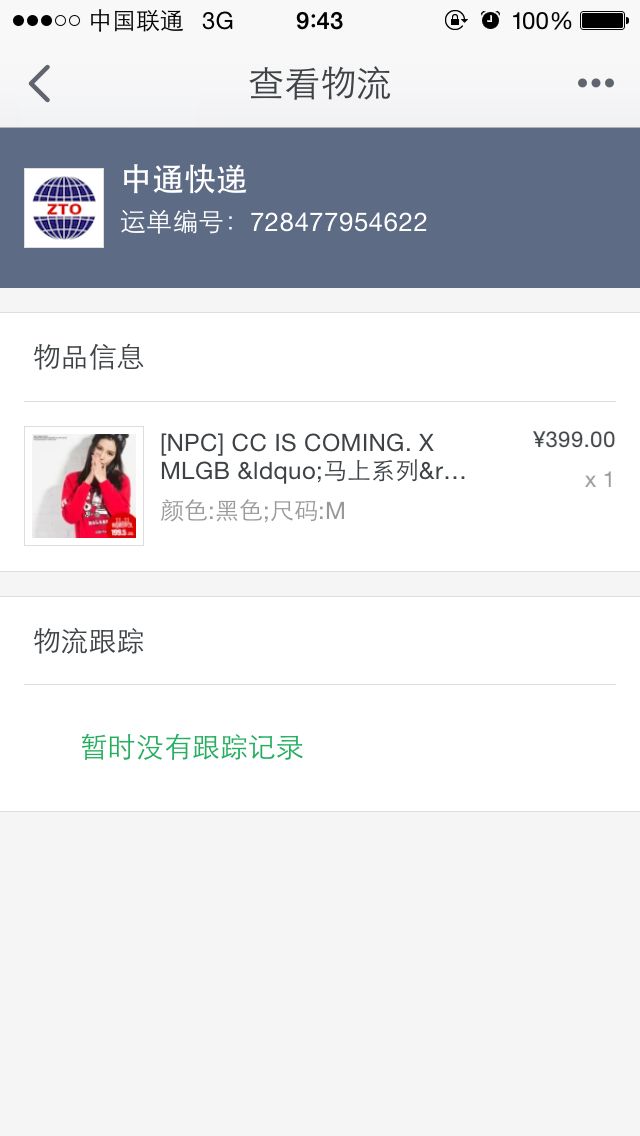Tap the alarm clock status icon

point(490,20)
